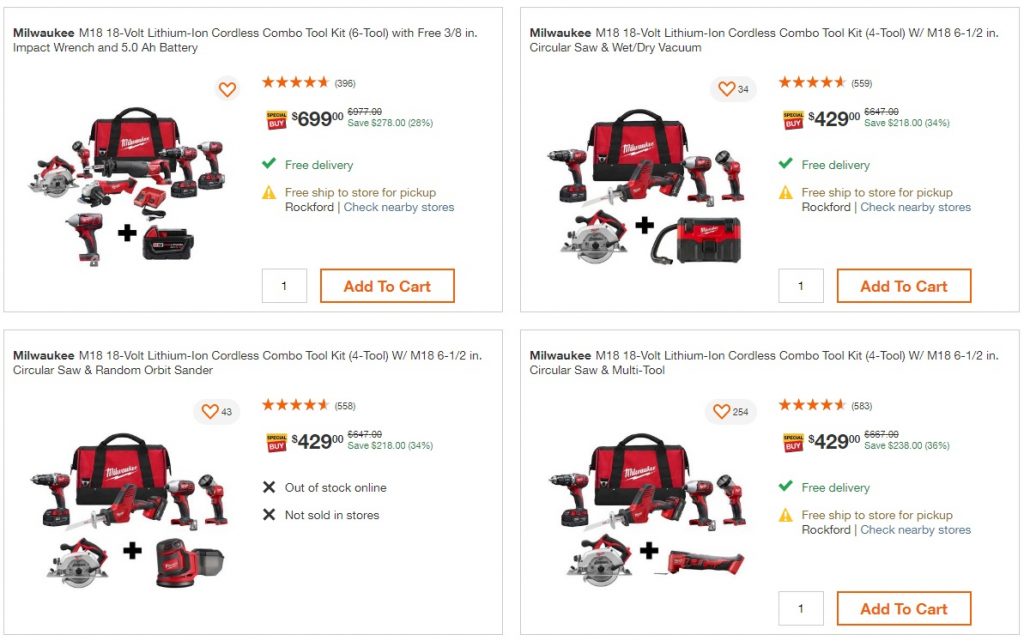The image size is (1024, 641).
Task: Open star rating with 559 reviews
Action: pos(813,82)
